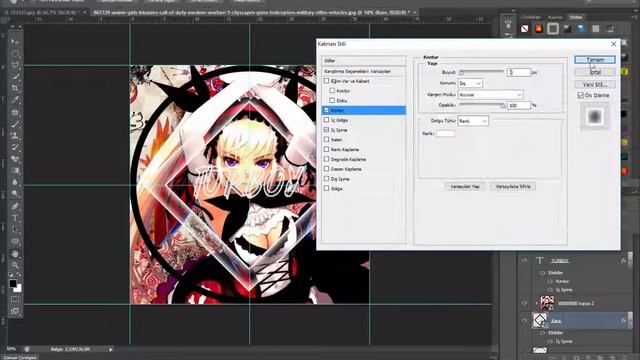Viewport: 640px width, 360px height.
Task: Switch to Stiller panel tab
Action: [x=576, y=17]
